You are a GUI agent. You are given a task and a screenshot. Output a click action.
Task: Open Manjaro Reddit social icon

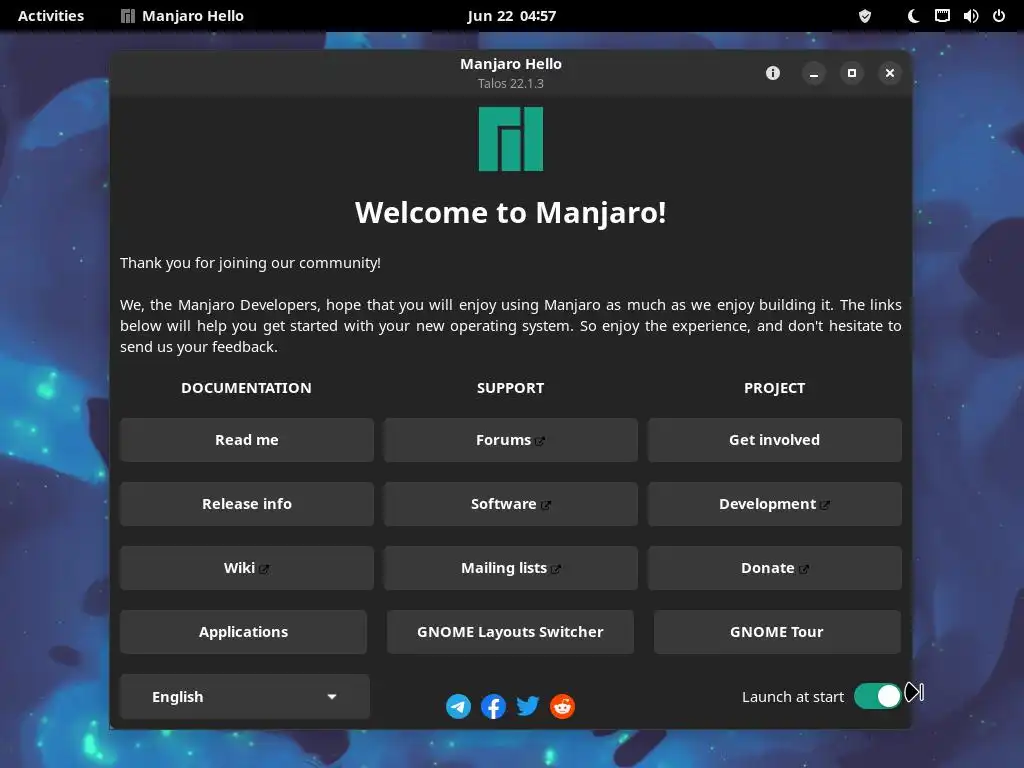click(562, 706)
